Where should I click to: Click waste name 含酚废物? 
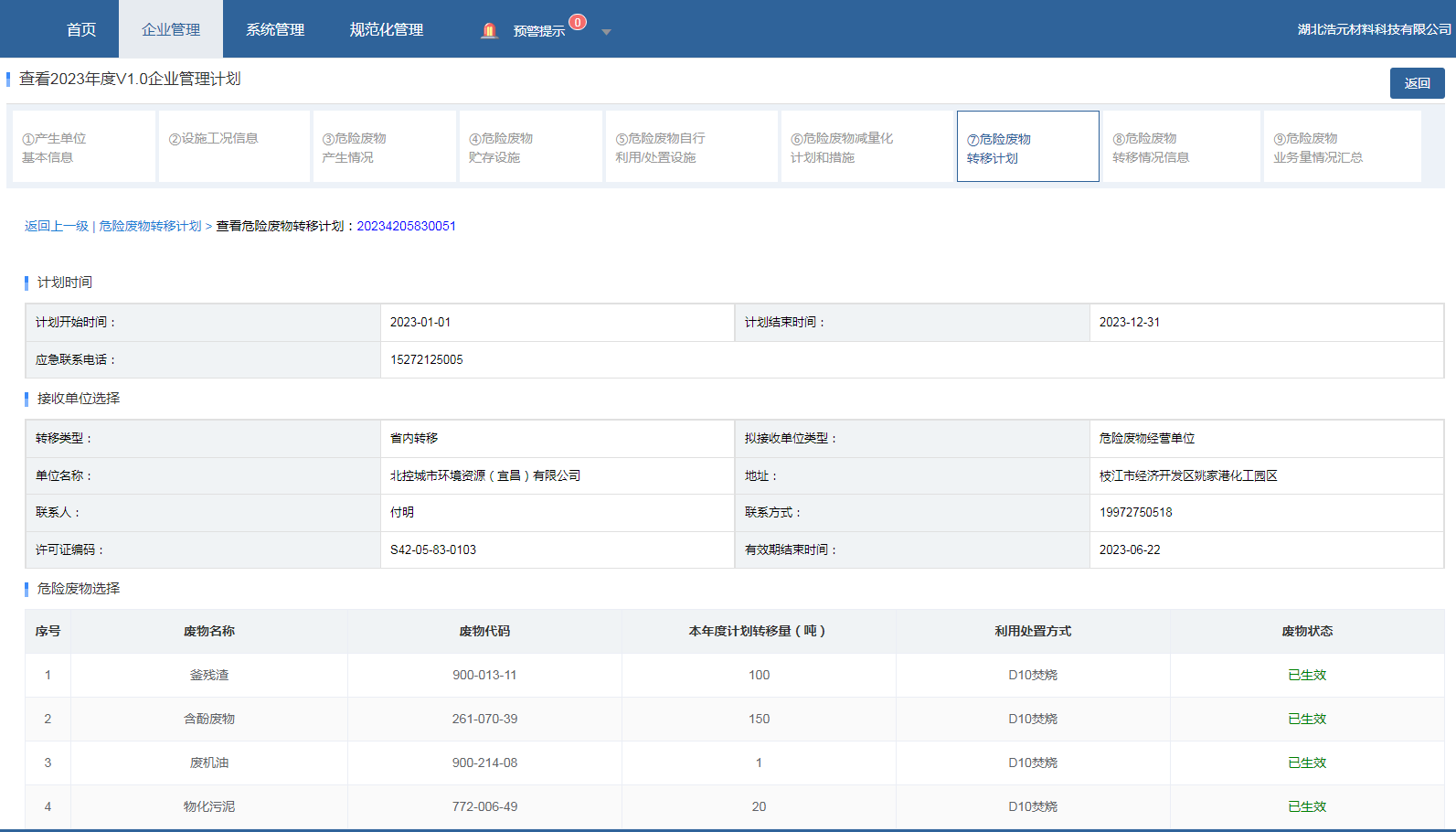209,720
